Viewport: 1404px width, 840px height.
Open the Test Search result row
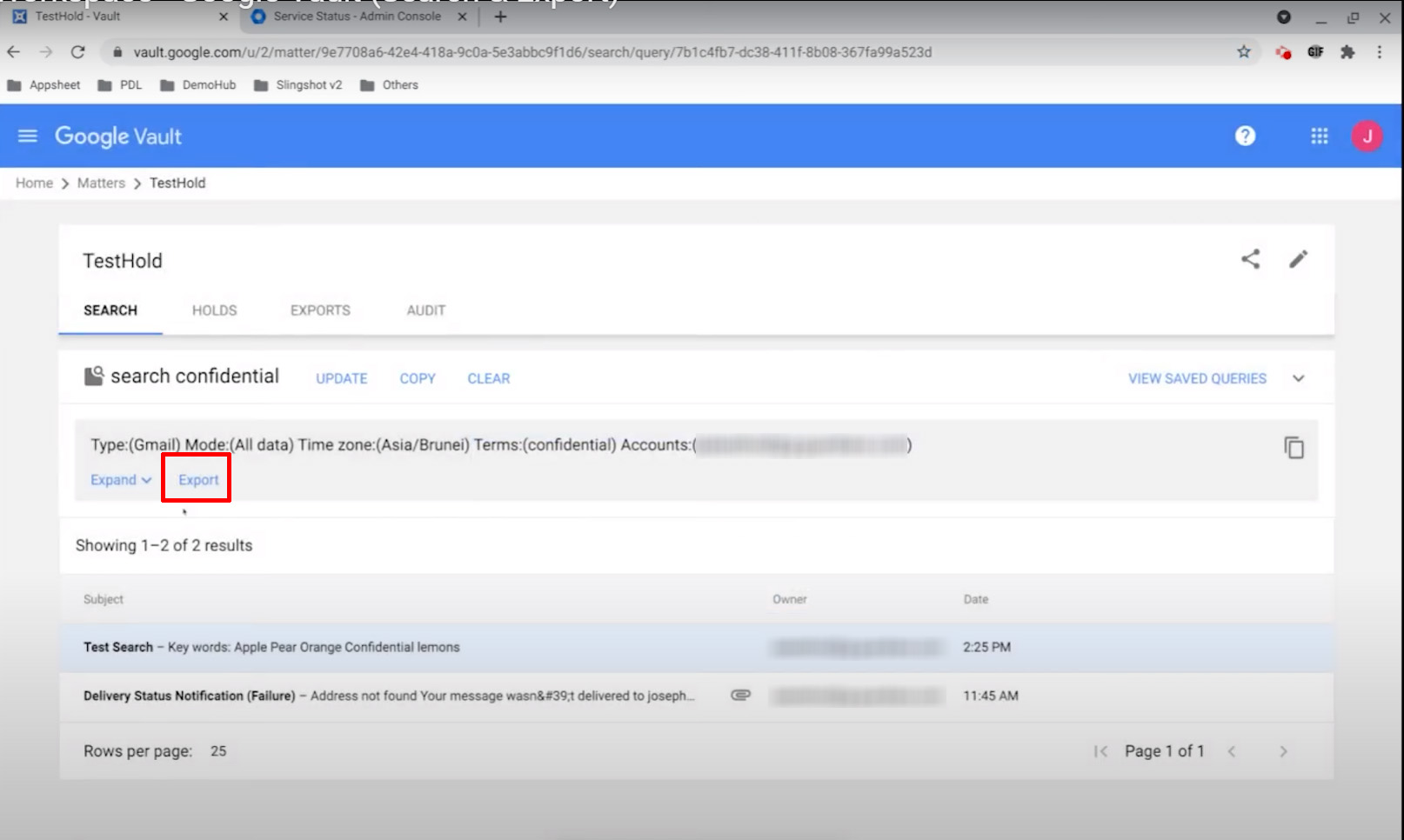(696, 647)
